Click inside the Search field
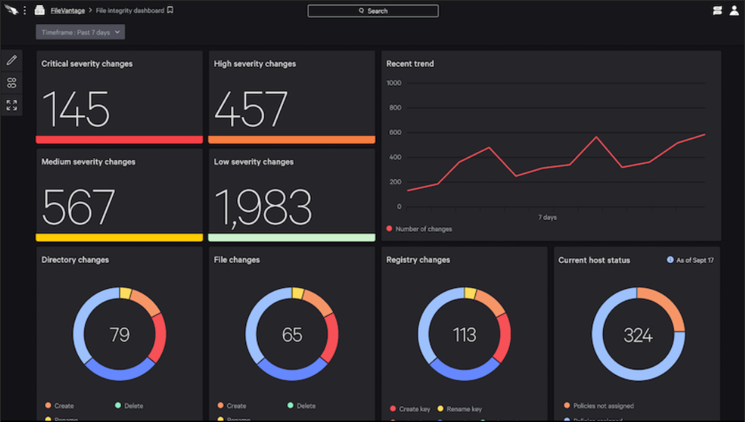 (x=373, y=11)
